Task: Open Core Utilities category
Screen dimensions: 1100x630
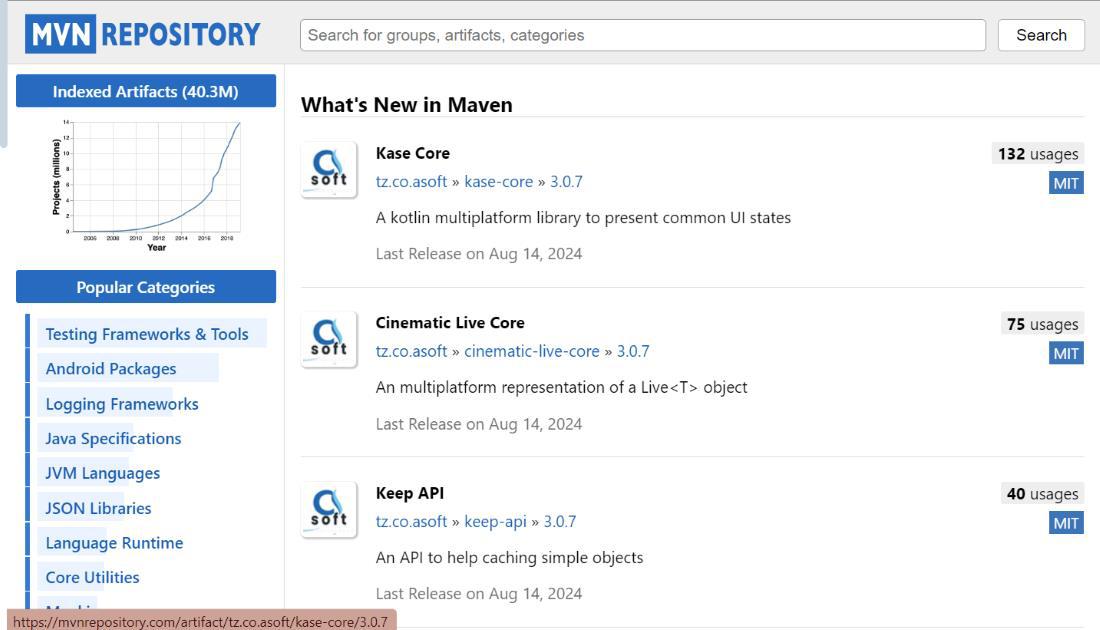Action: click(x=93, y=577)
